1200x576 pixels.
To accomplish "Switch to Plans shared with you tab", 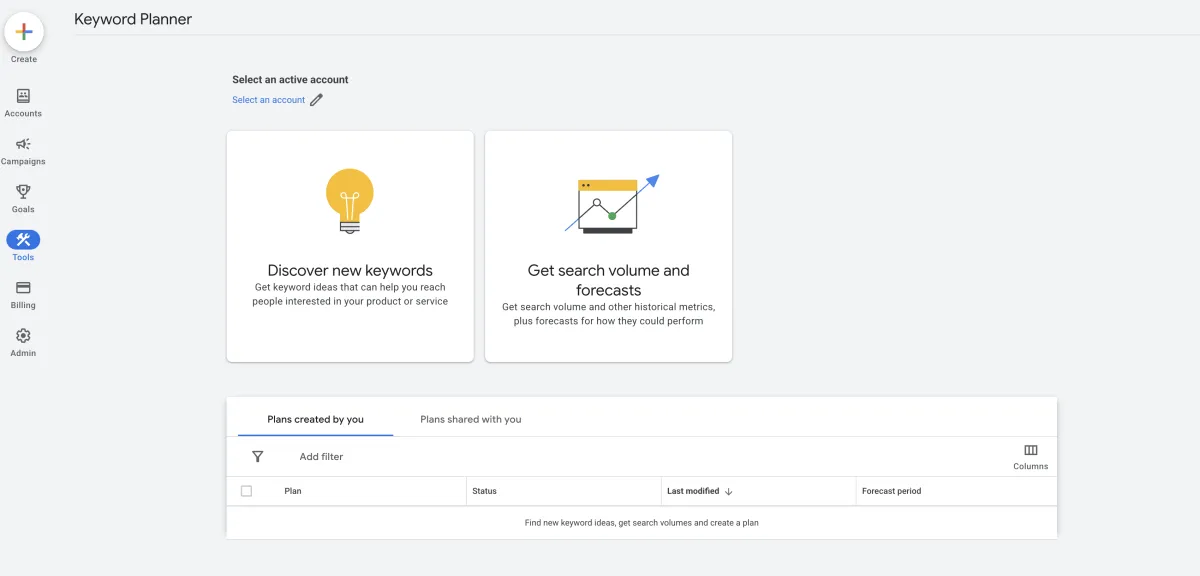I will tap(471, 419).
